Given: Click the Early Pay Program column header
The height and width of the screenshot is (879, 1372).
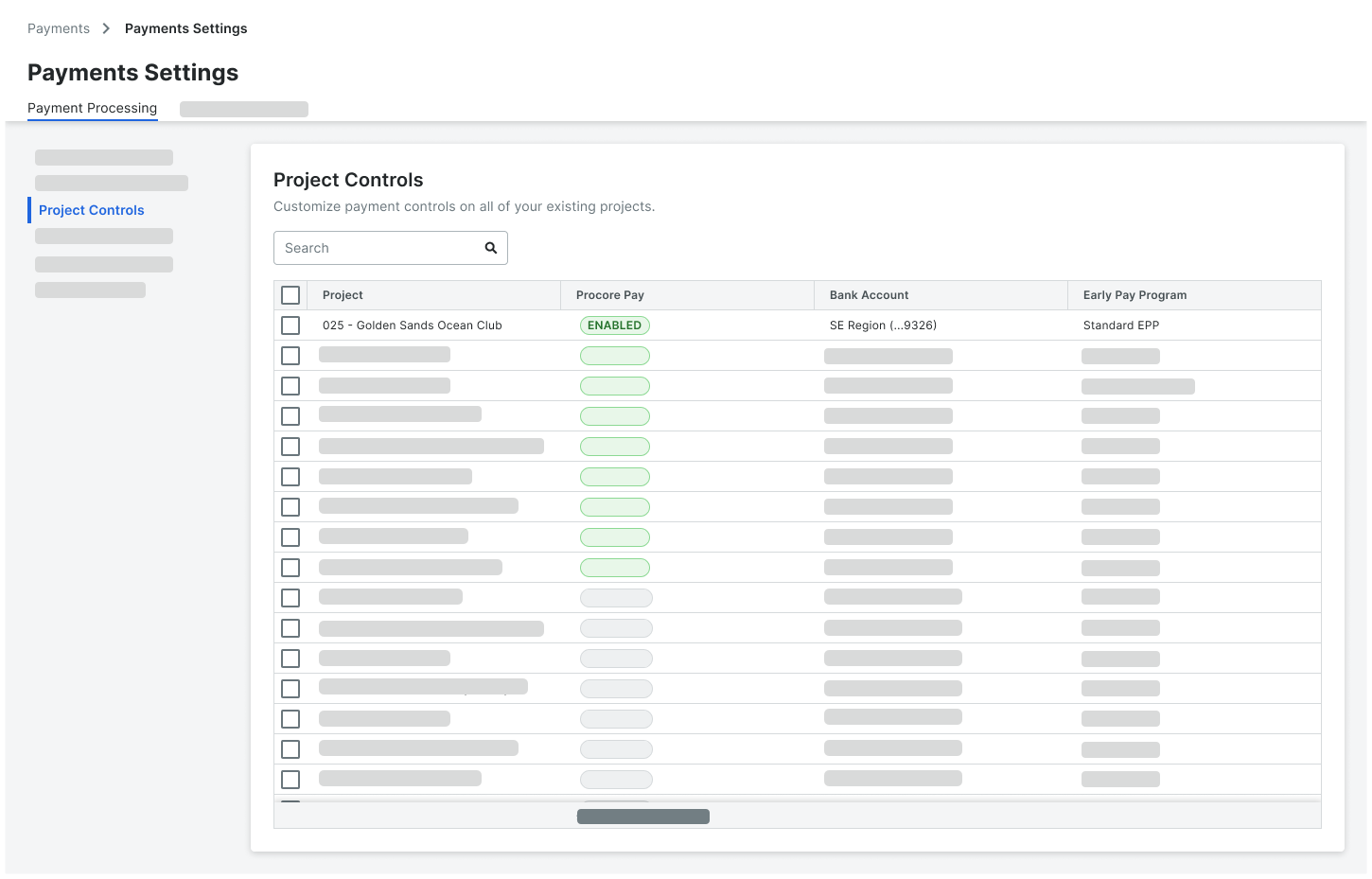Looking at the screenshot, I should tap(1134, 294).
